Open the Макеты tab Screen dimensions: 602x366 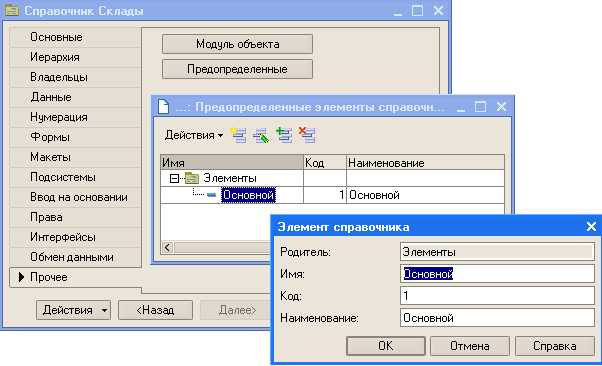tap(75, 157)
